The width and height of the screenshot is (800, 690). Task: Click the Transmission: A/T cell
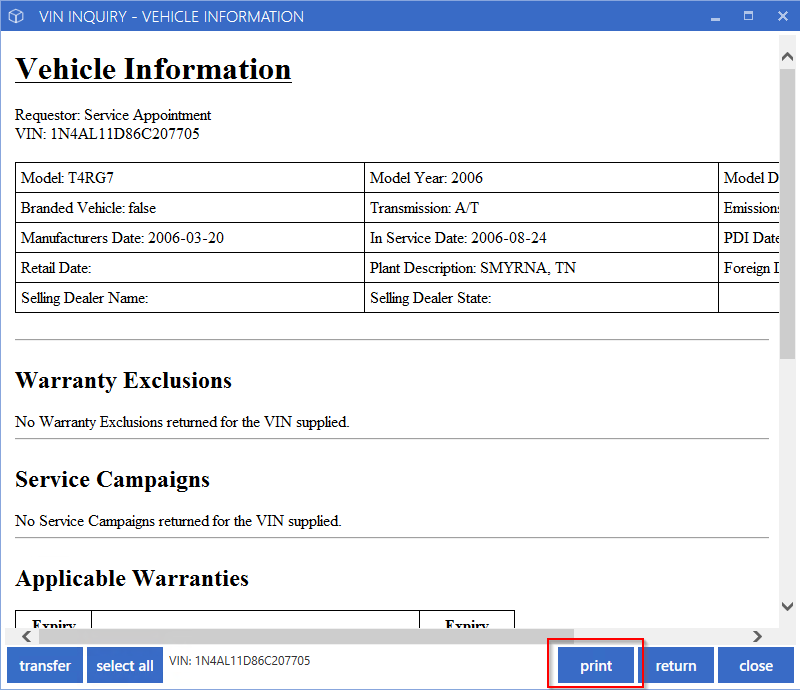[x=541, y=208]
